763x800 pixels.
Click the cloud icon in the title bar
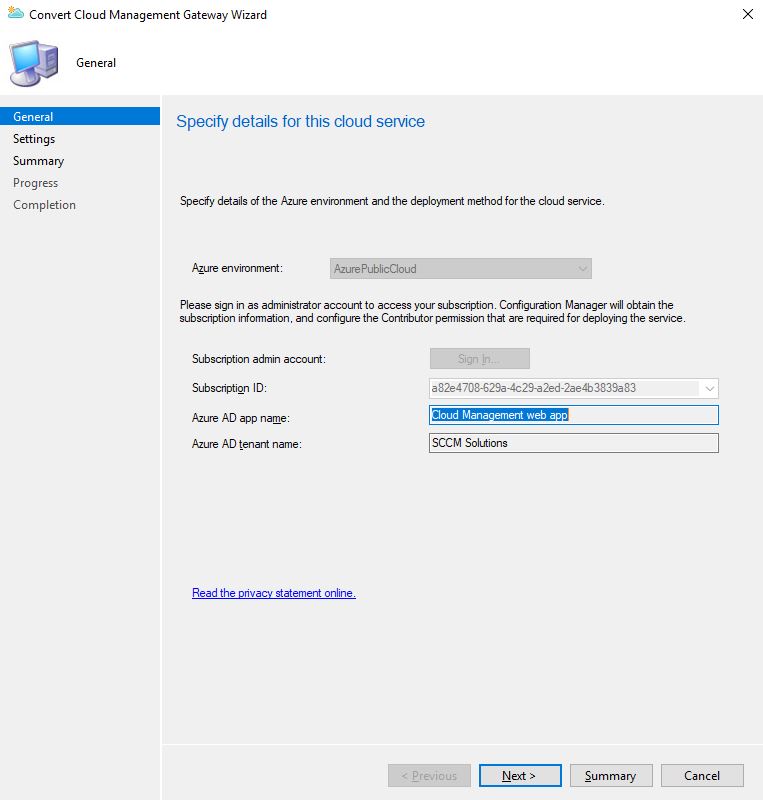pos(15,15)
